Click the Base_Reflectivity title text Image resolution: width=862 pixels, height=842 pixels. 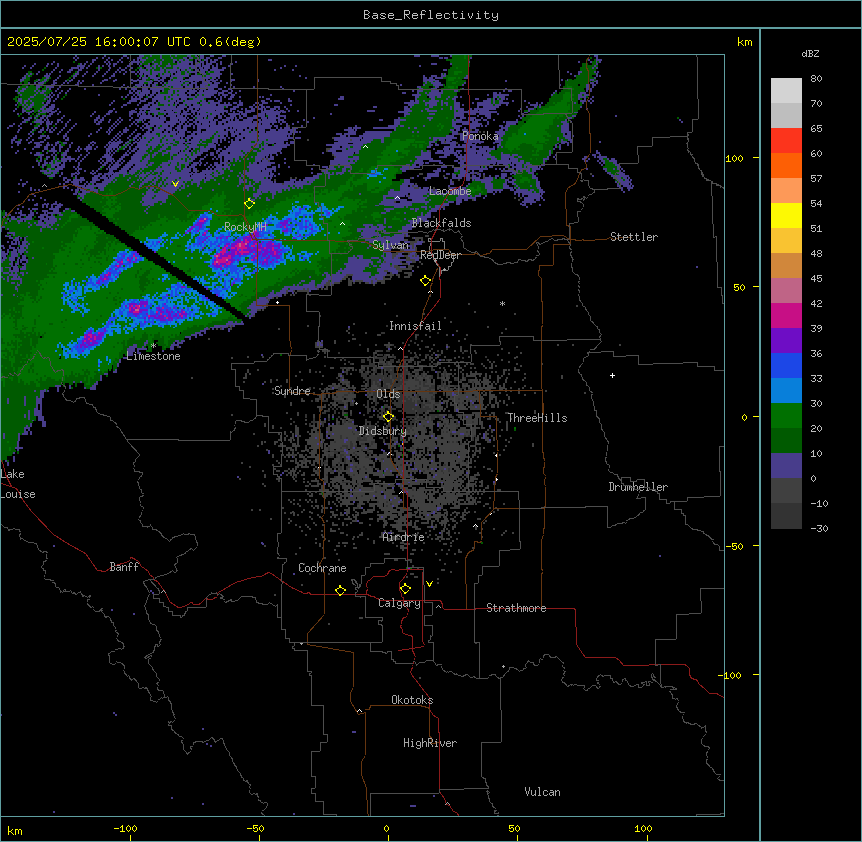tap(431, 15)
